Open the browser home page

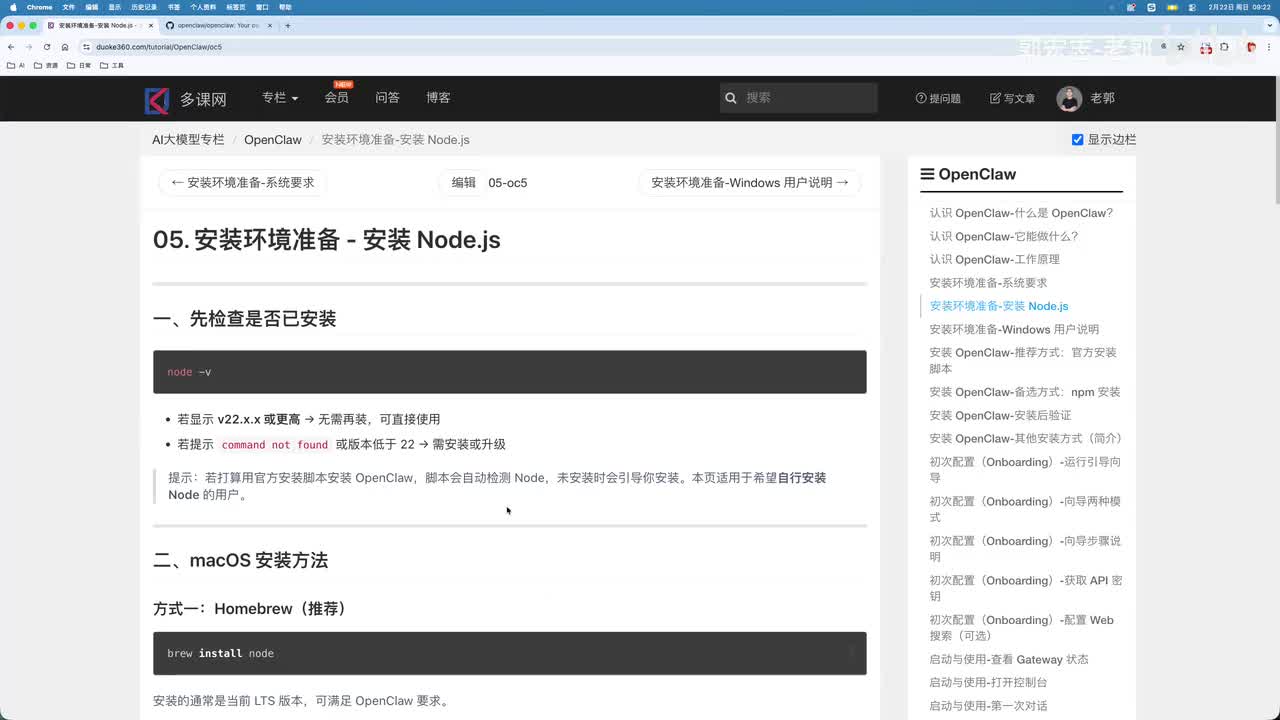pos(64,47)
